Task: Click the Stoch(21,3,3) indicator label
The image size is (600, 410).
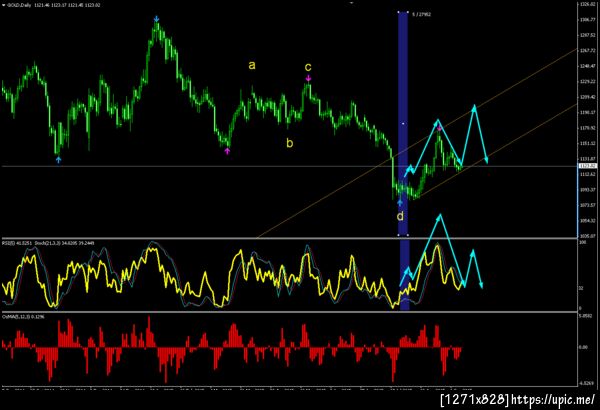Action: 65,243
